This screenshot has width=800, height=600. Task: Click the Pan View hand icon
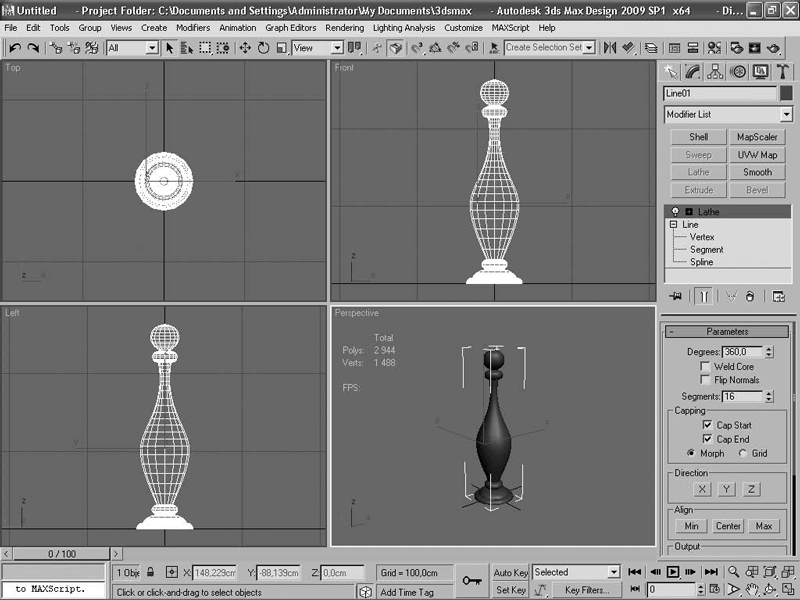[x=751, y=589]
